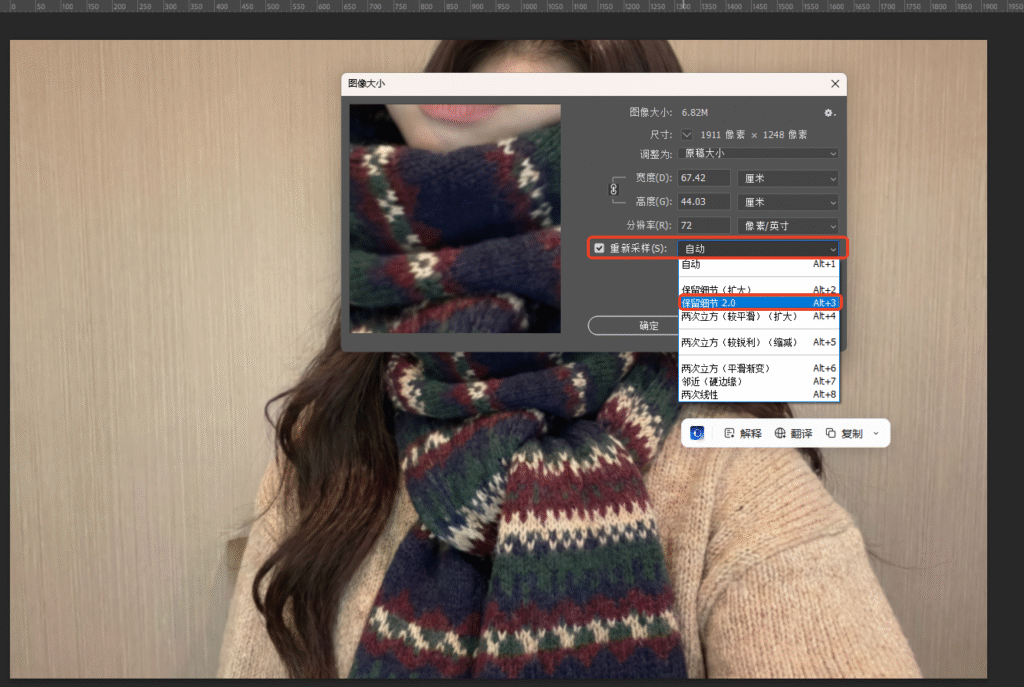This screenshot has height=687, width=1024.
Task: Click the 解释 button in popup toolbar
Action: click(743, 433)
